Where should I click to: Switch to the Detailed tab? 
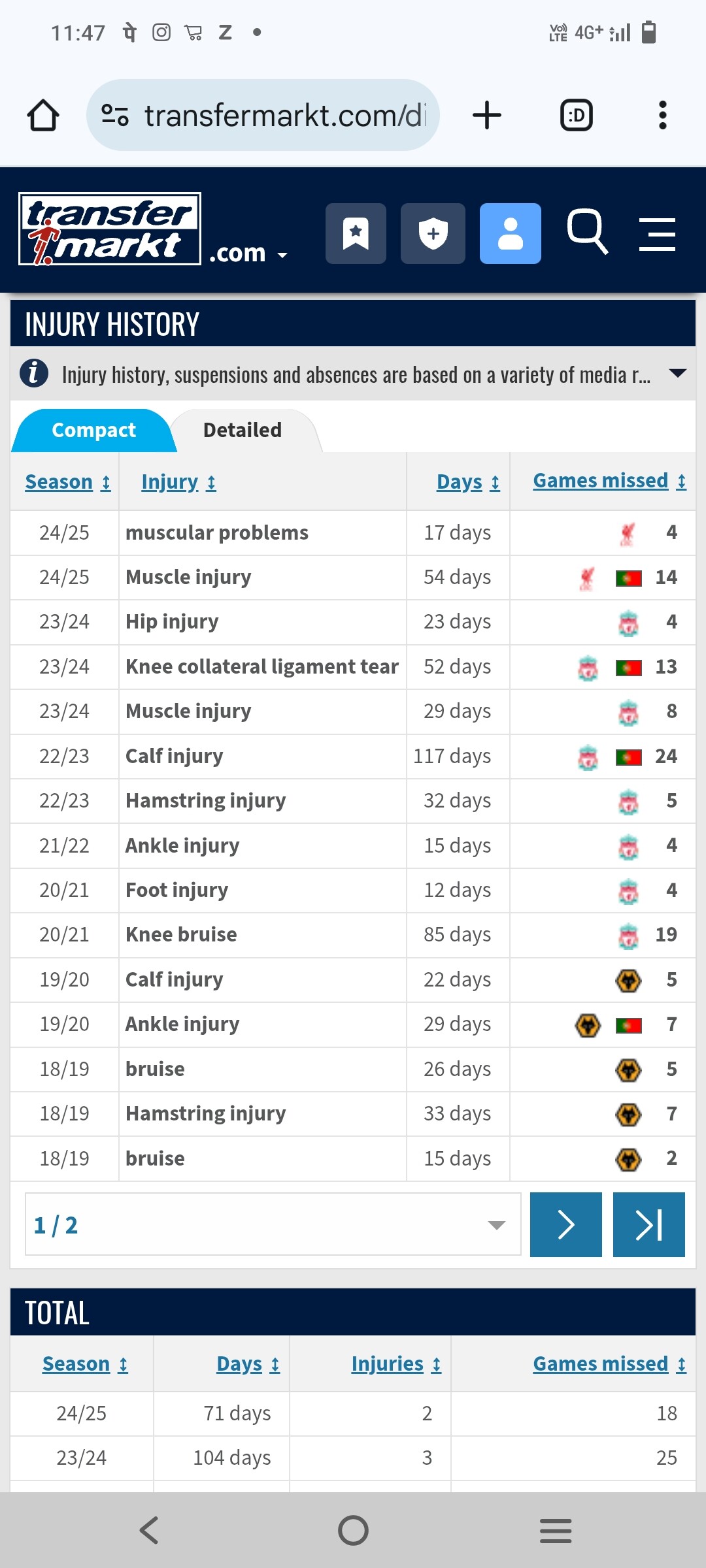tap(243, 430)
